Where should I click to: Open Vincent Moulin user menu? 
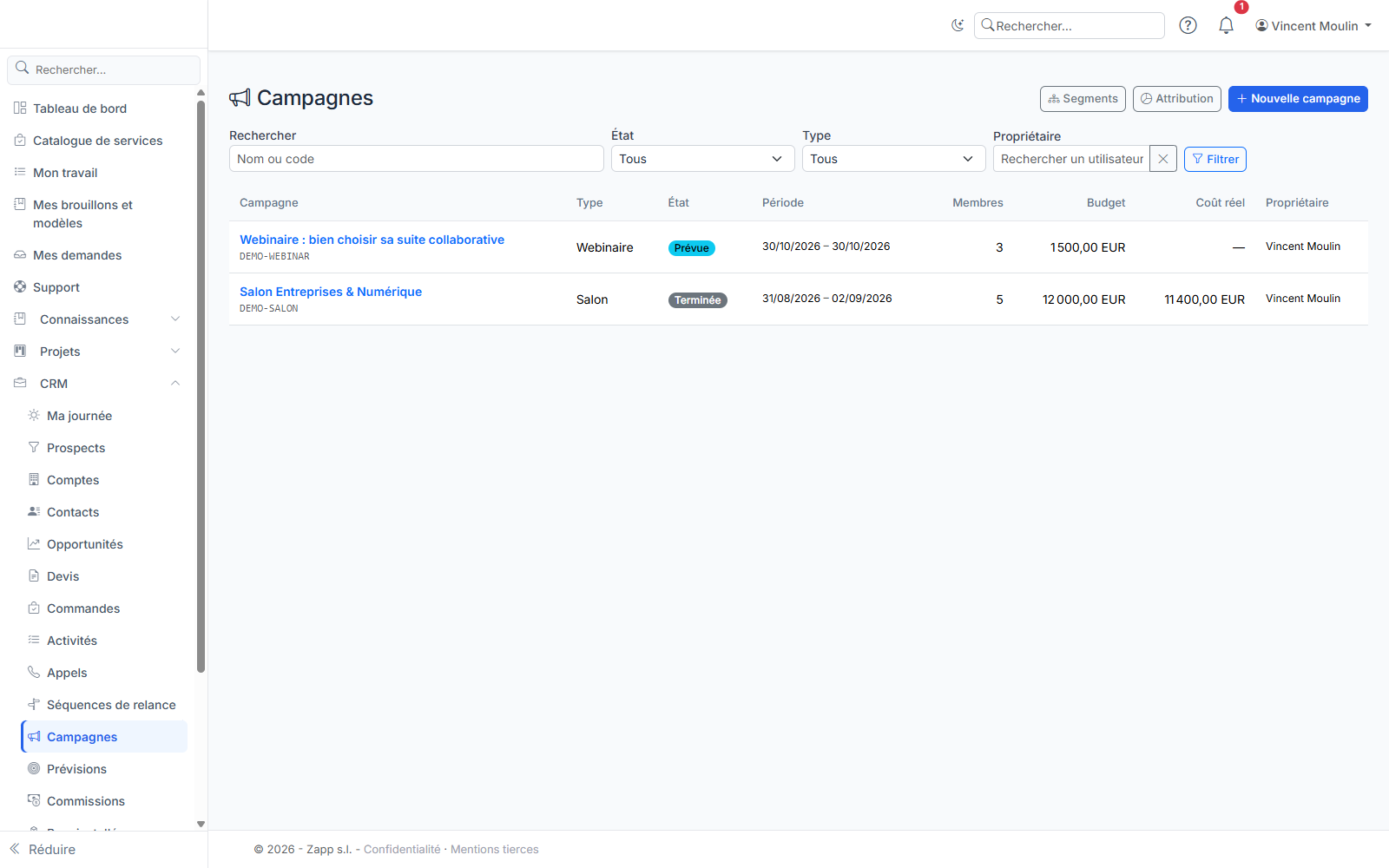point(1313,26)
